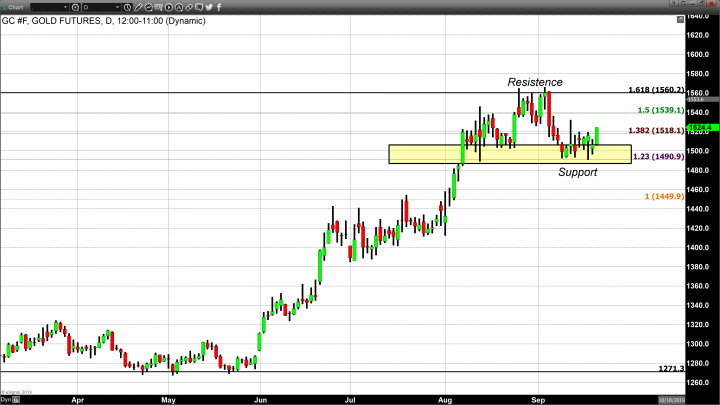Viewport: 720px width, 405px height.
Task: Select the 1.618 (1560.2) Fibonacci label
Action: click(656, 90)
